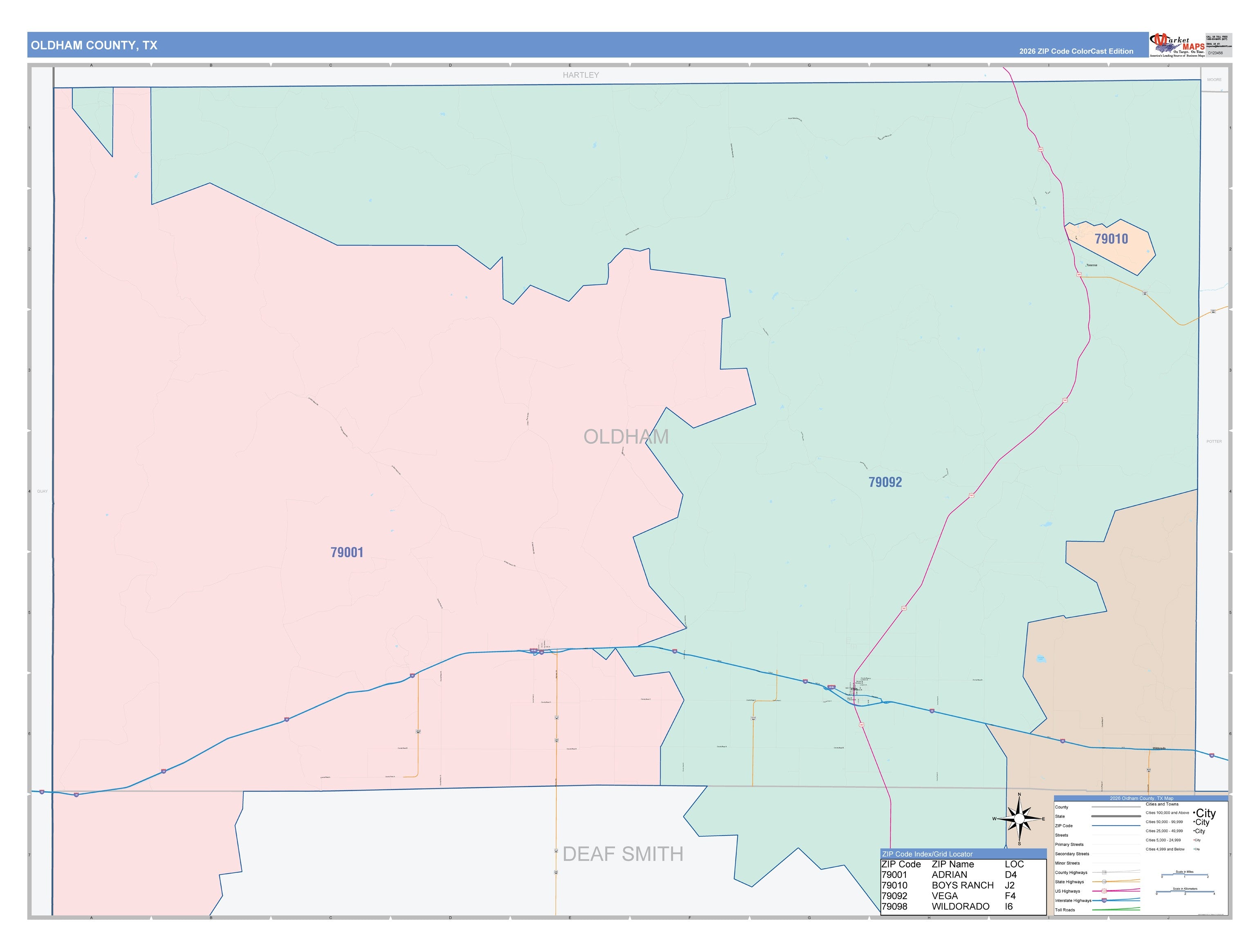Click the US Highways shield in legend

click(x=1104, y=891)
